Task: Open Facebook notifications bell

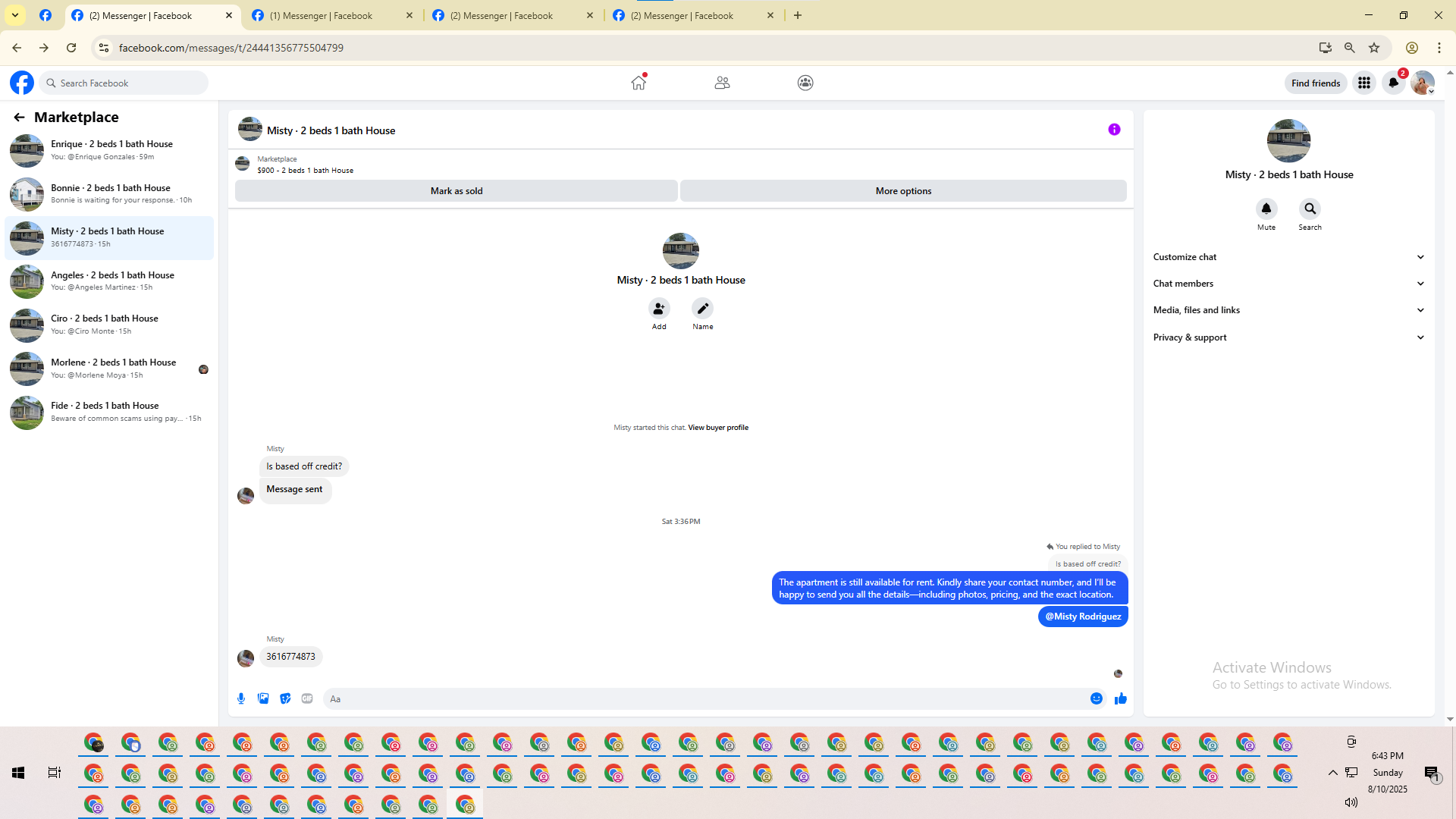Action: 1393,83
